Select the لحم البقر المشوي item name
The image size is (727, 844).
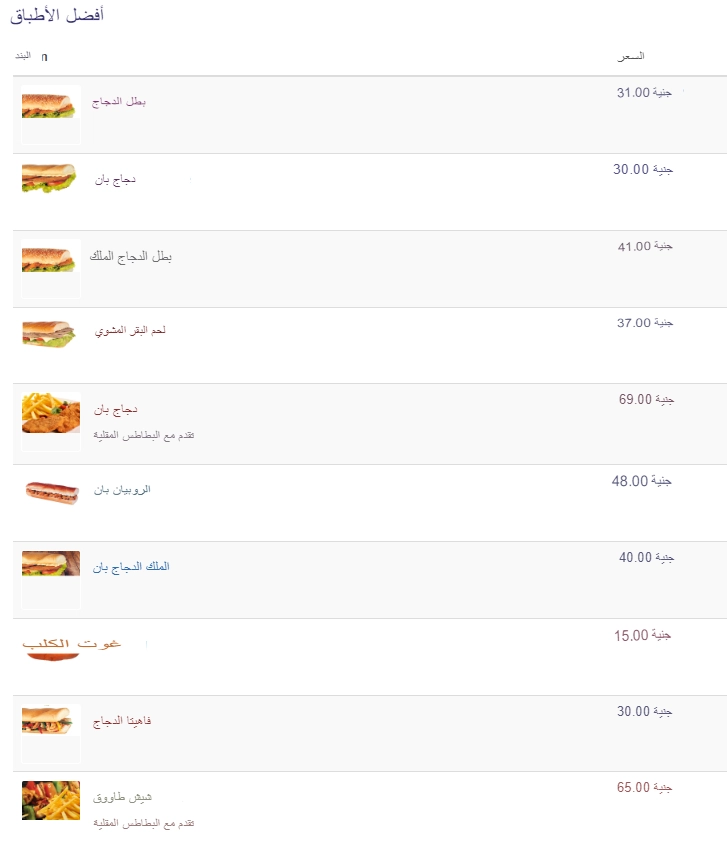click(x=130, y=330)
